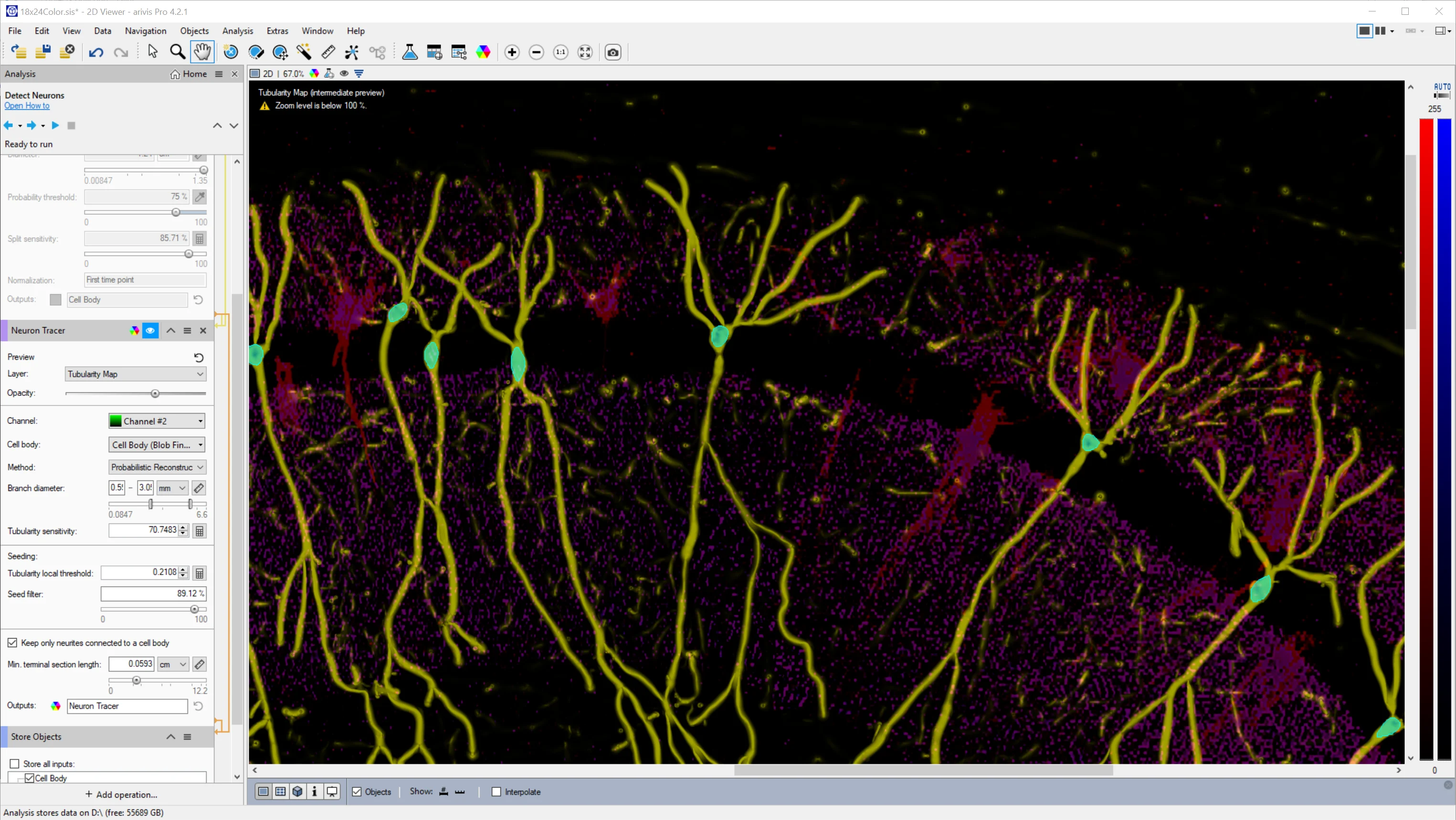Reset the Neuron Tracer output name
Image resolution: width=1456 pixels, height=820 pixels.
point(198,706)
